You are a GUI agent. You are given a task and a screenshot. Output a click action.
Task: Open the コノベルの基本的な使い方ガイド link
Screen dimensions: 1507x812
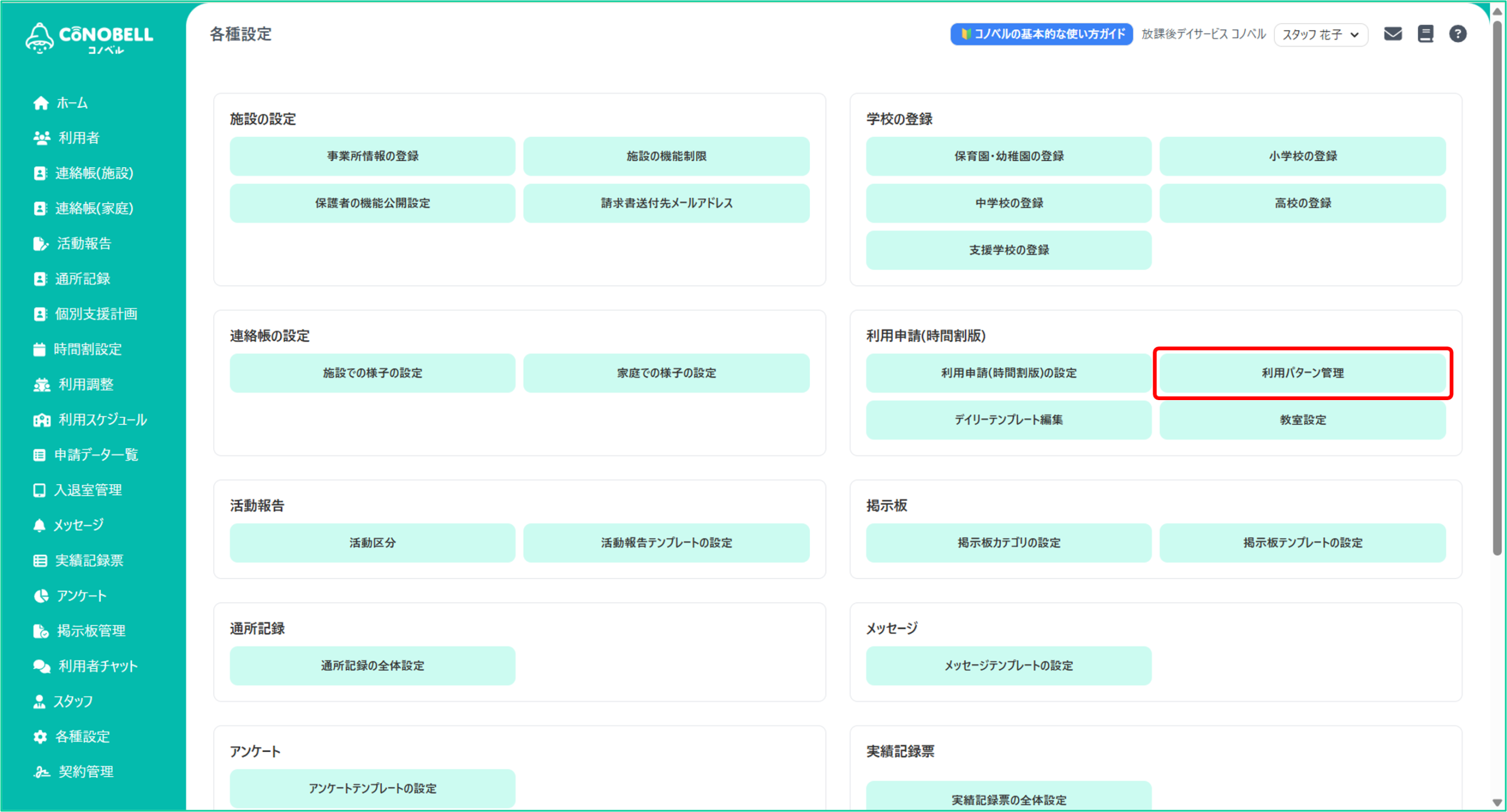pos(1041,34)
